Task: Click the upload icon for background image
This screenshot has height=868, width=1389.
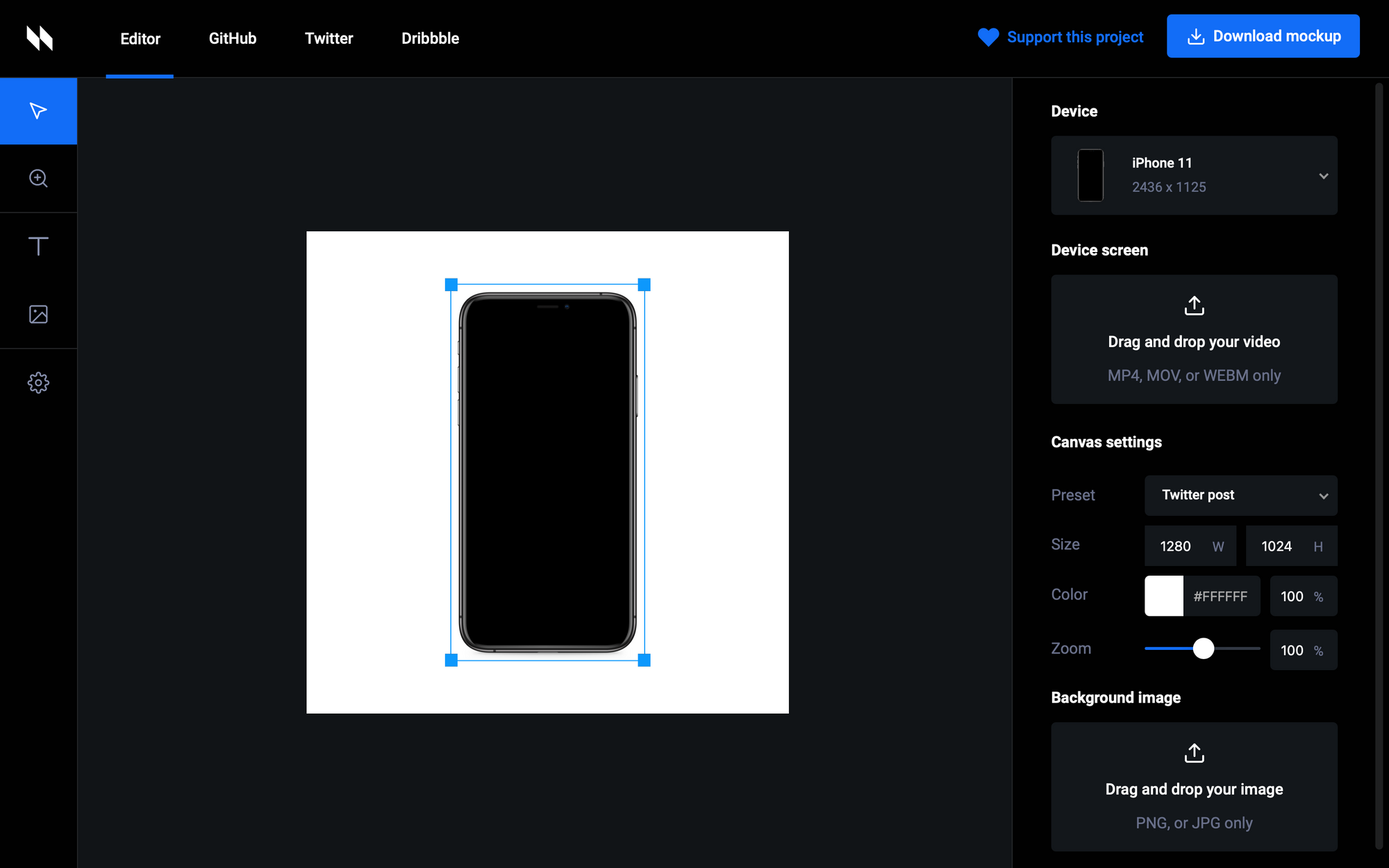Action: [1194, 753]
